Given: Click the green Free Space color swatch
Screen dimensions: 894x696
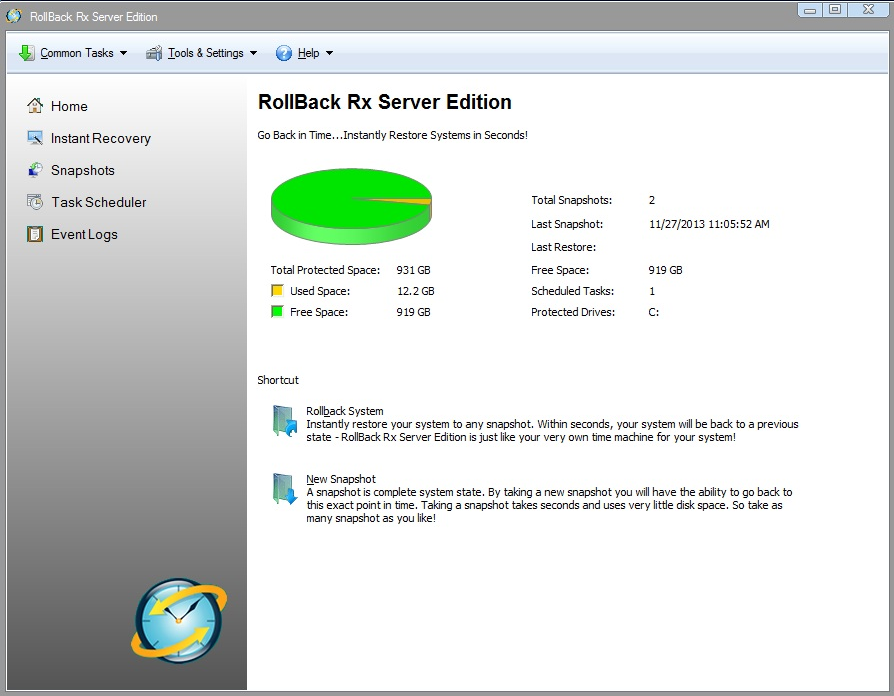Looking at the screenshot, I should click(277, 312).
